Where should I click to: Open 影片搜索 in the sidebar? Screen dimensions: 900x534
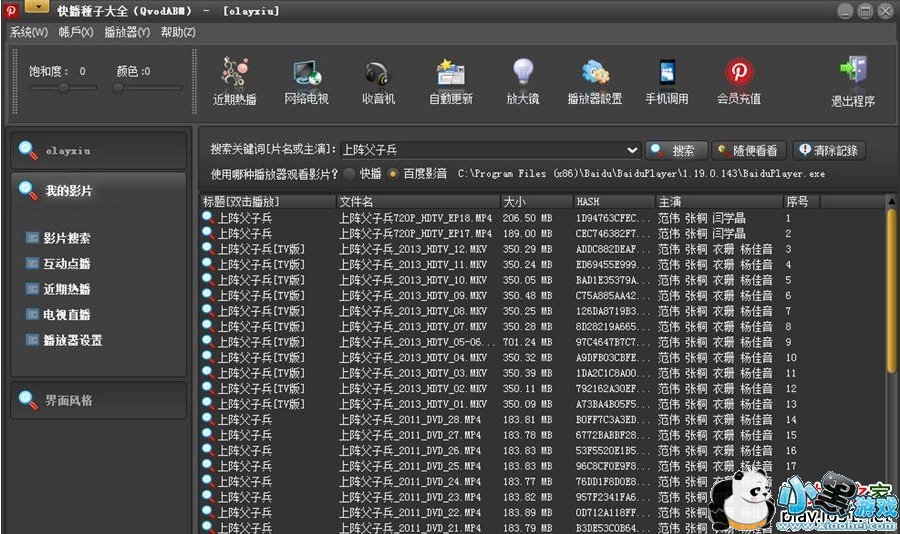pos(67,238)
